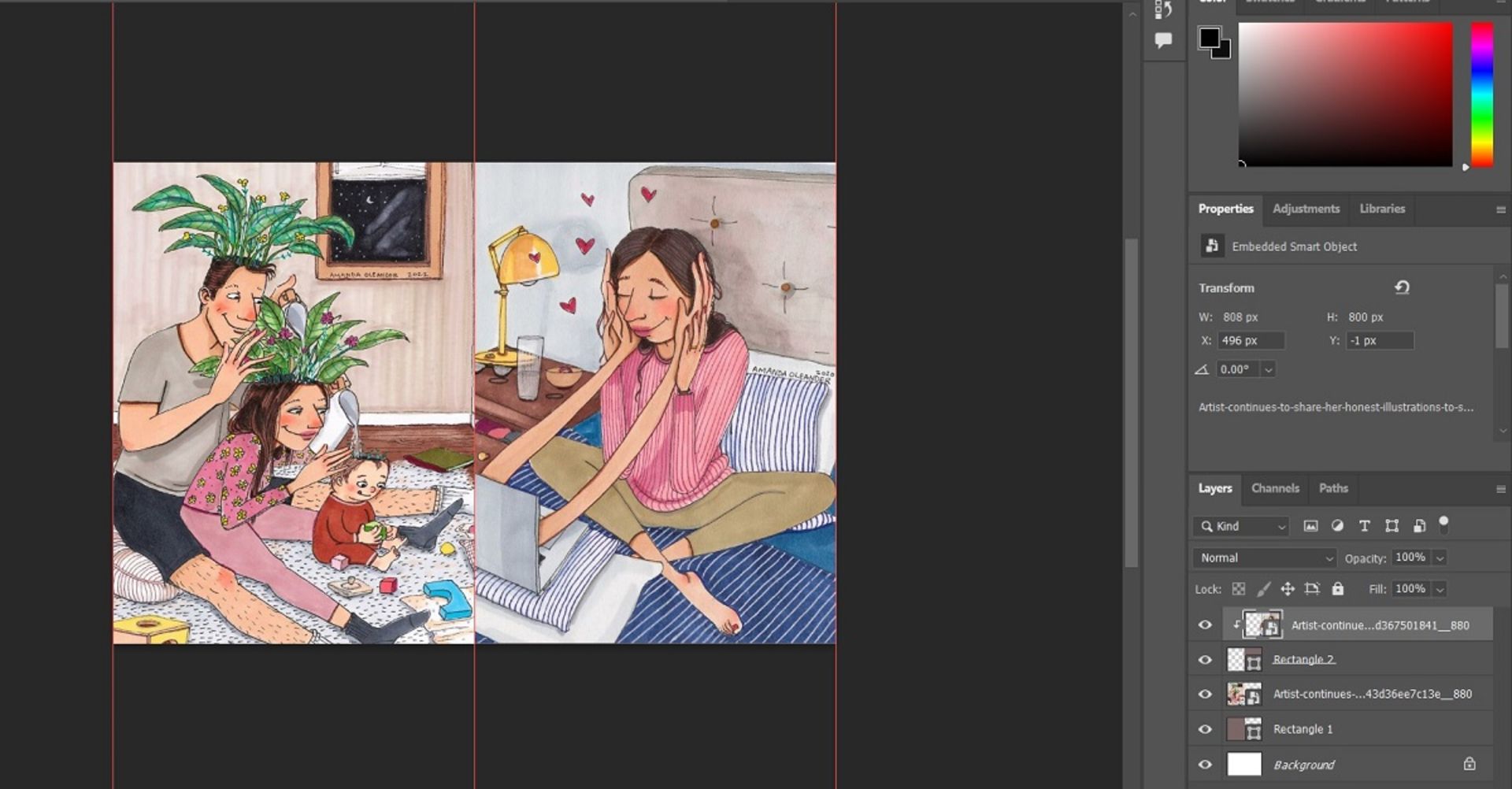Open the Opacity slider dropdown arrow

pyautogui.click(x=1440, y=558)
